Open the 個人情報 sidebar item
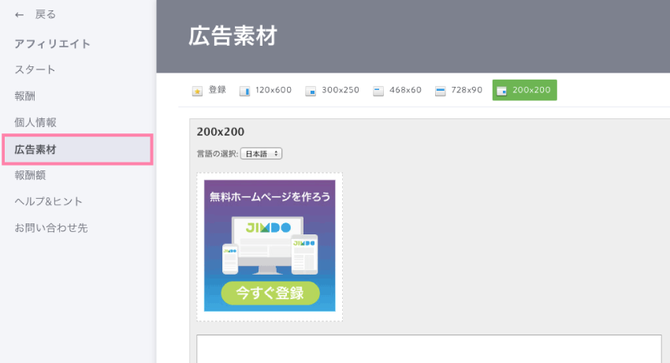670x363 pixels. click(x=35, y=123)
